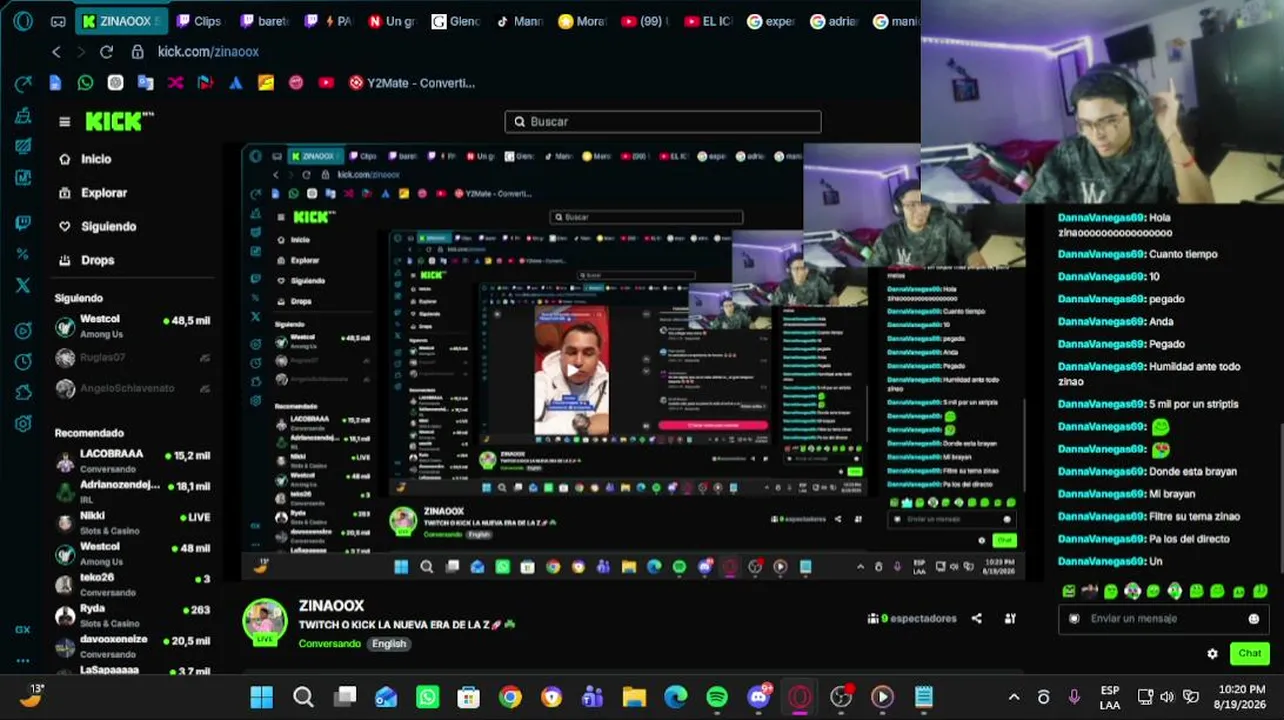Open Westcol in the Siguiendo list

pos(133,326)
